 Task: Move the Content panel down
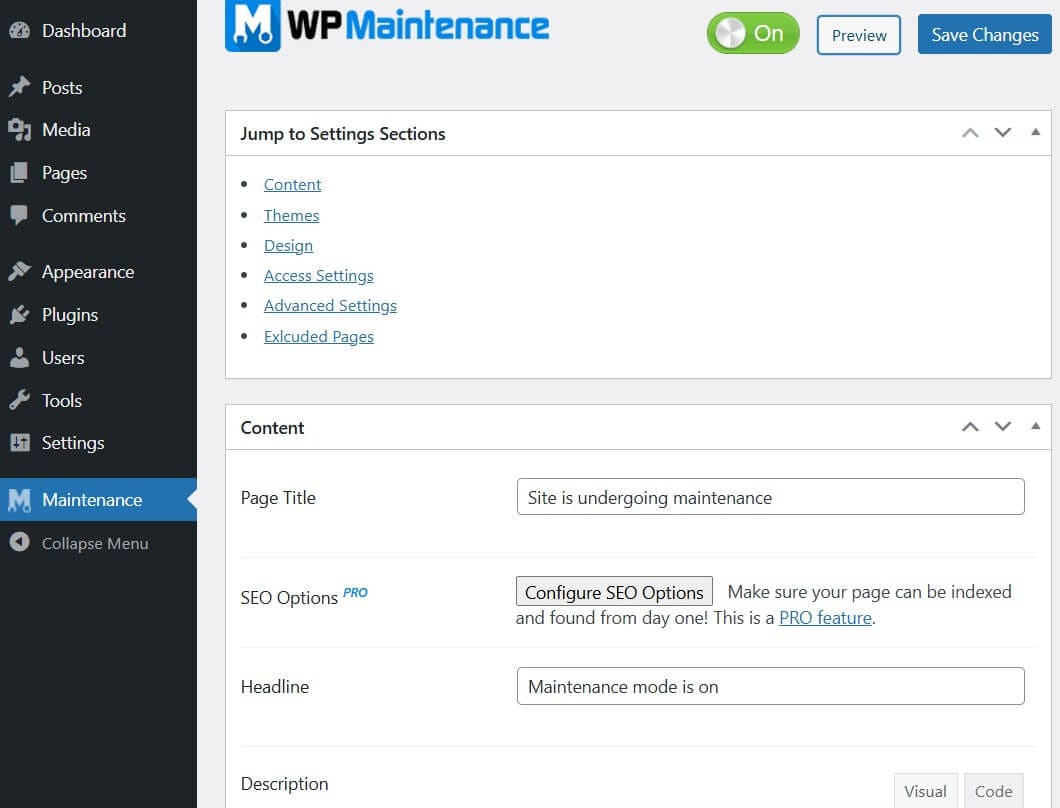[x=1003, y=426]
